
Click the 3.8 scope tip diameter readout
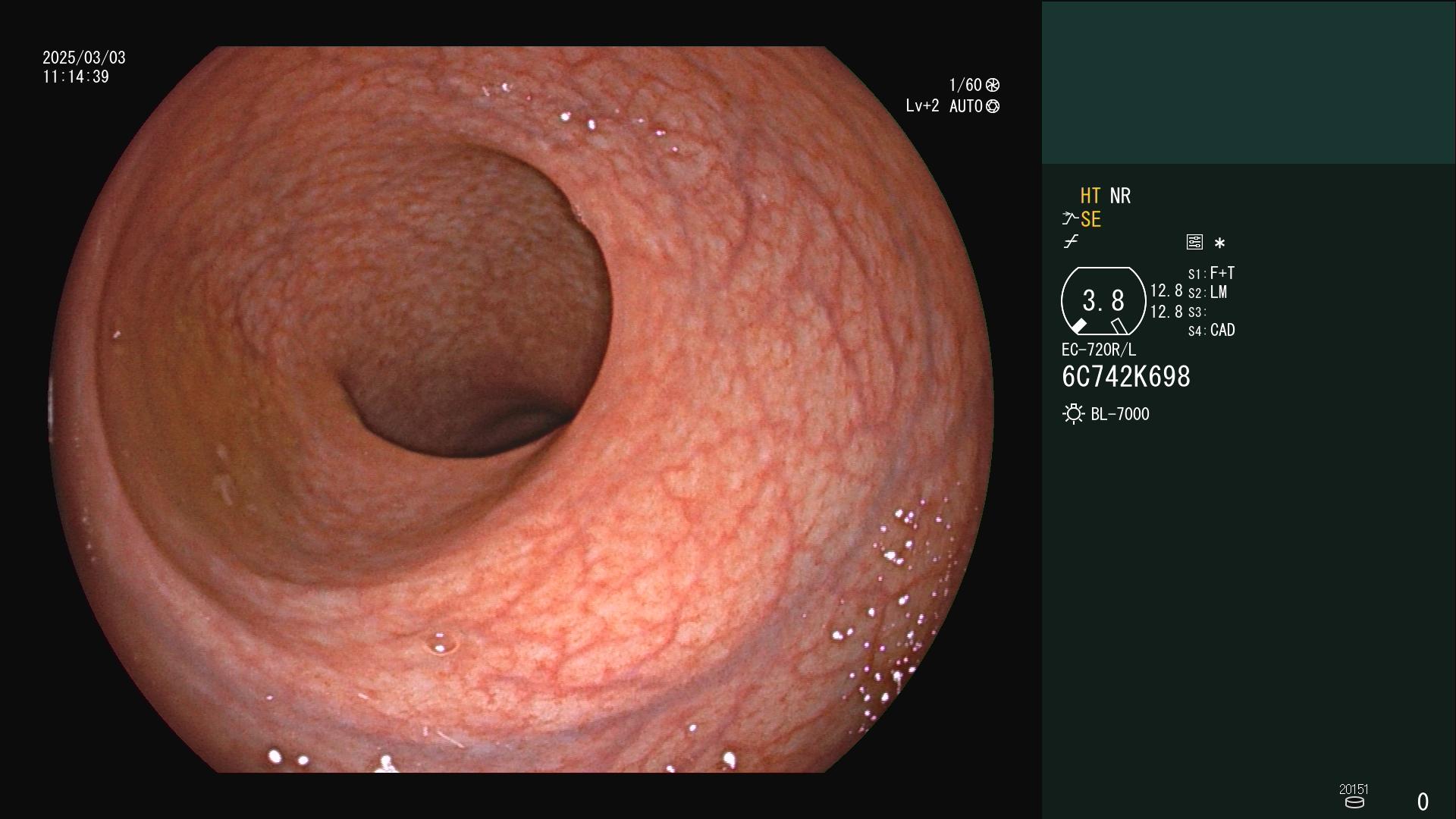pos(1103,301)
